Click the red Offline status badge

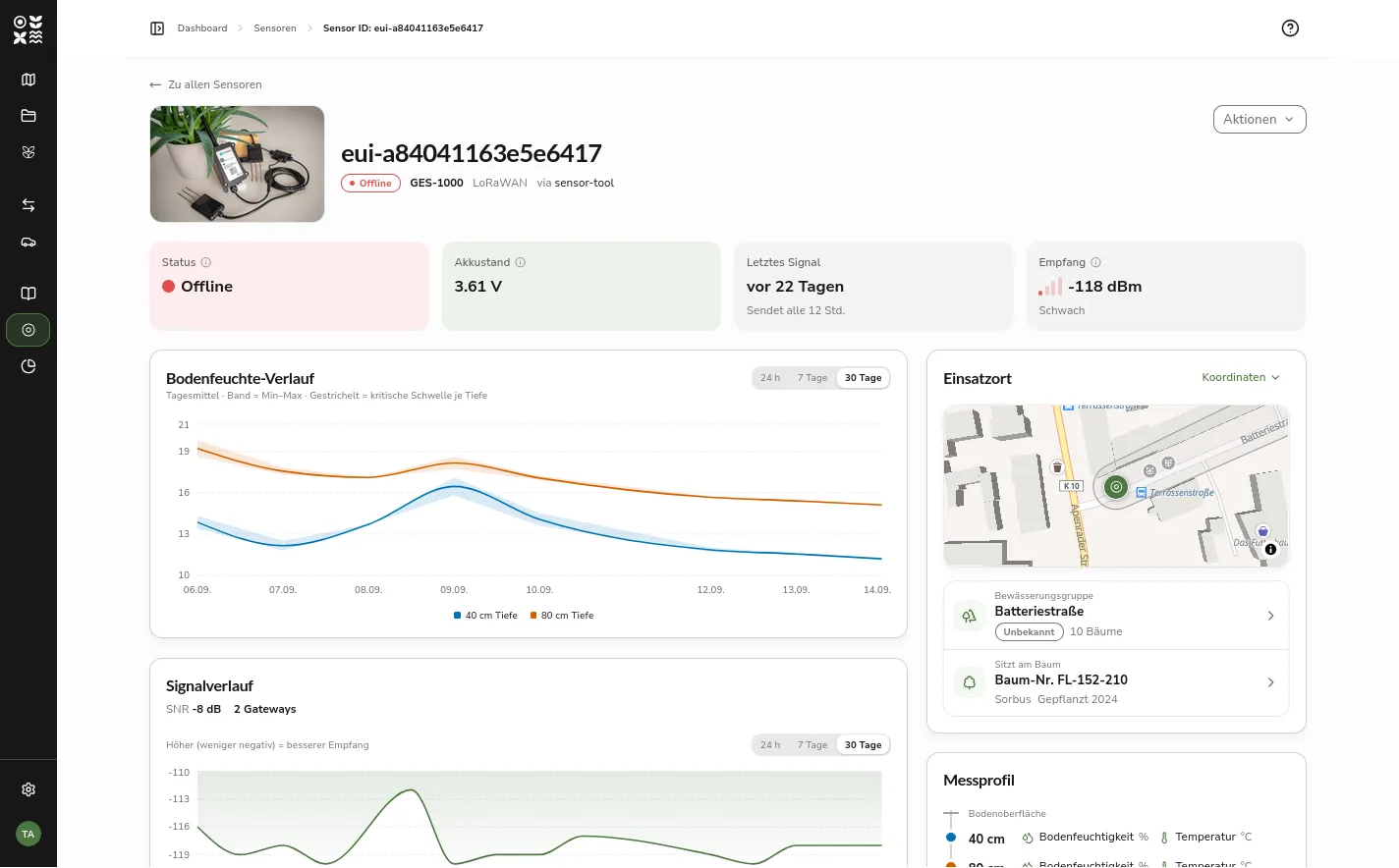(x=370, y=184)
